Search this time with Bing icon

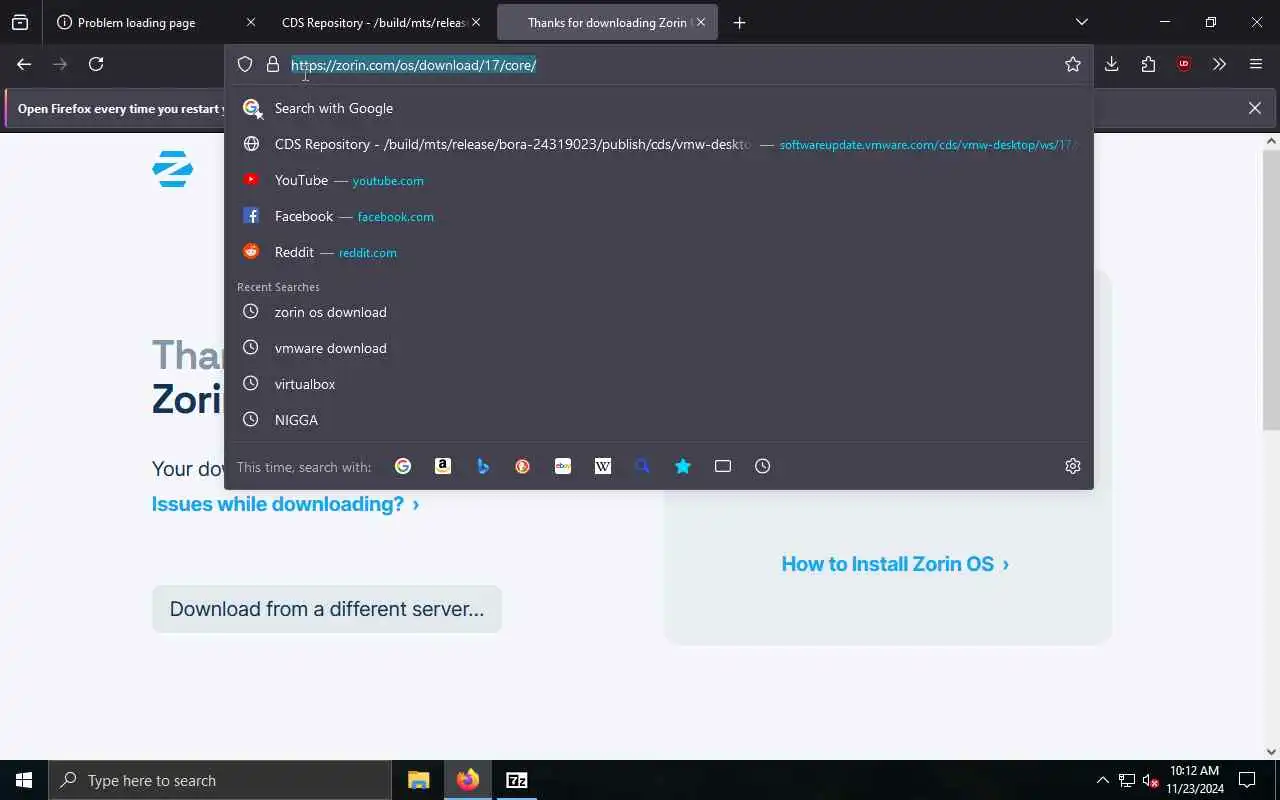(x=483, y=466)
